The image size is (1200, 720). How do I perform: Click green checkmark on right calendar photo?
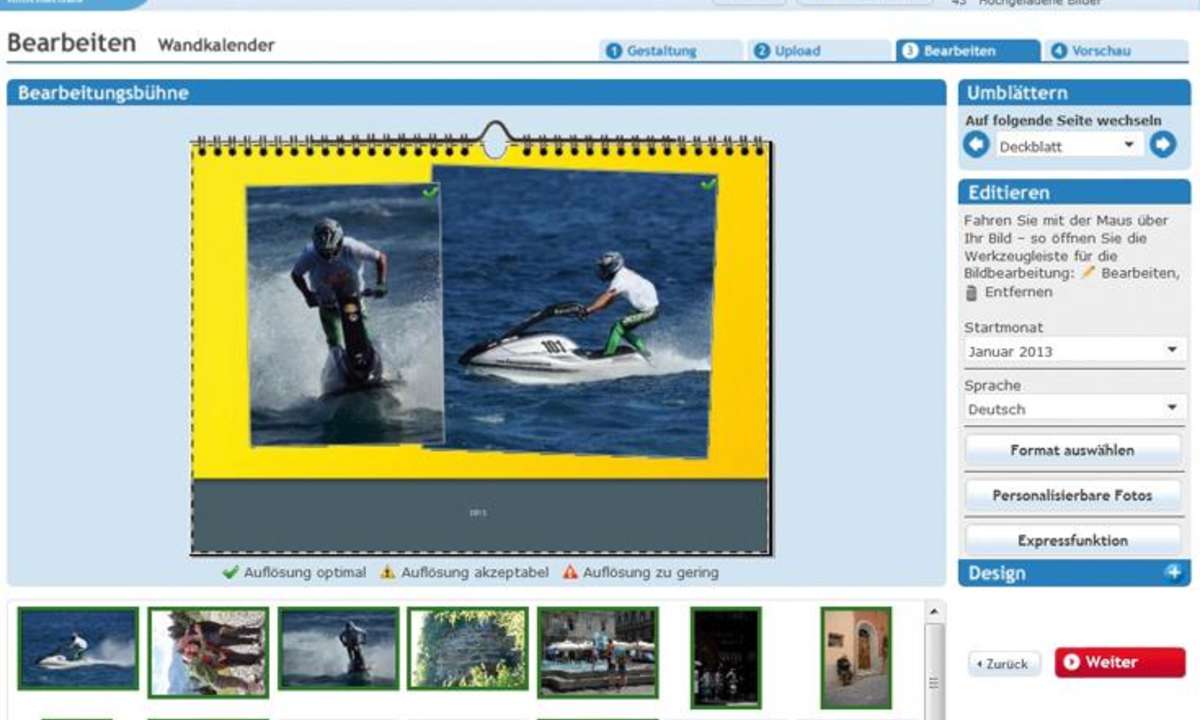pyautogui.click(x=708, y=184)
